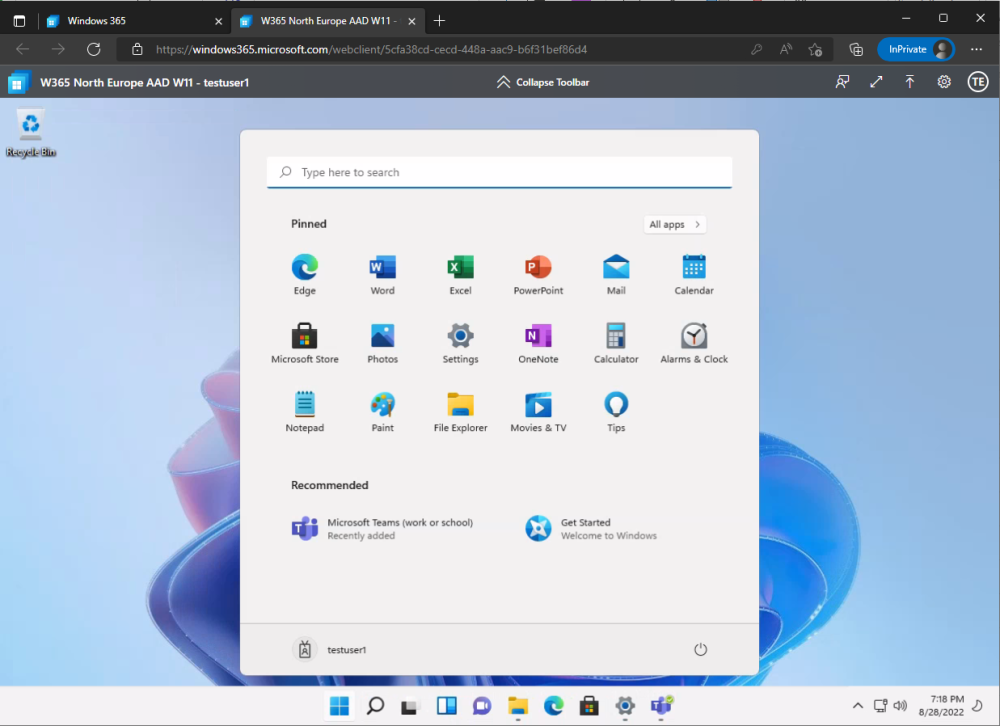1000x726 pixels.
Task: Open Settings gear on the taskbar
Action: pos(625,706)
